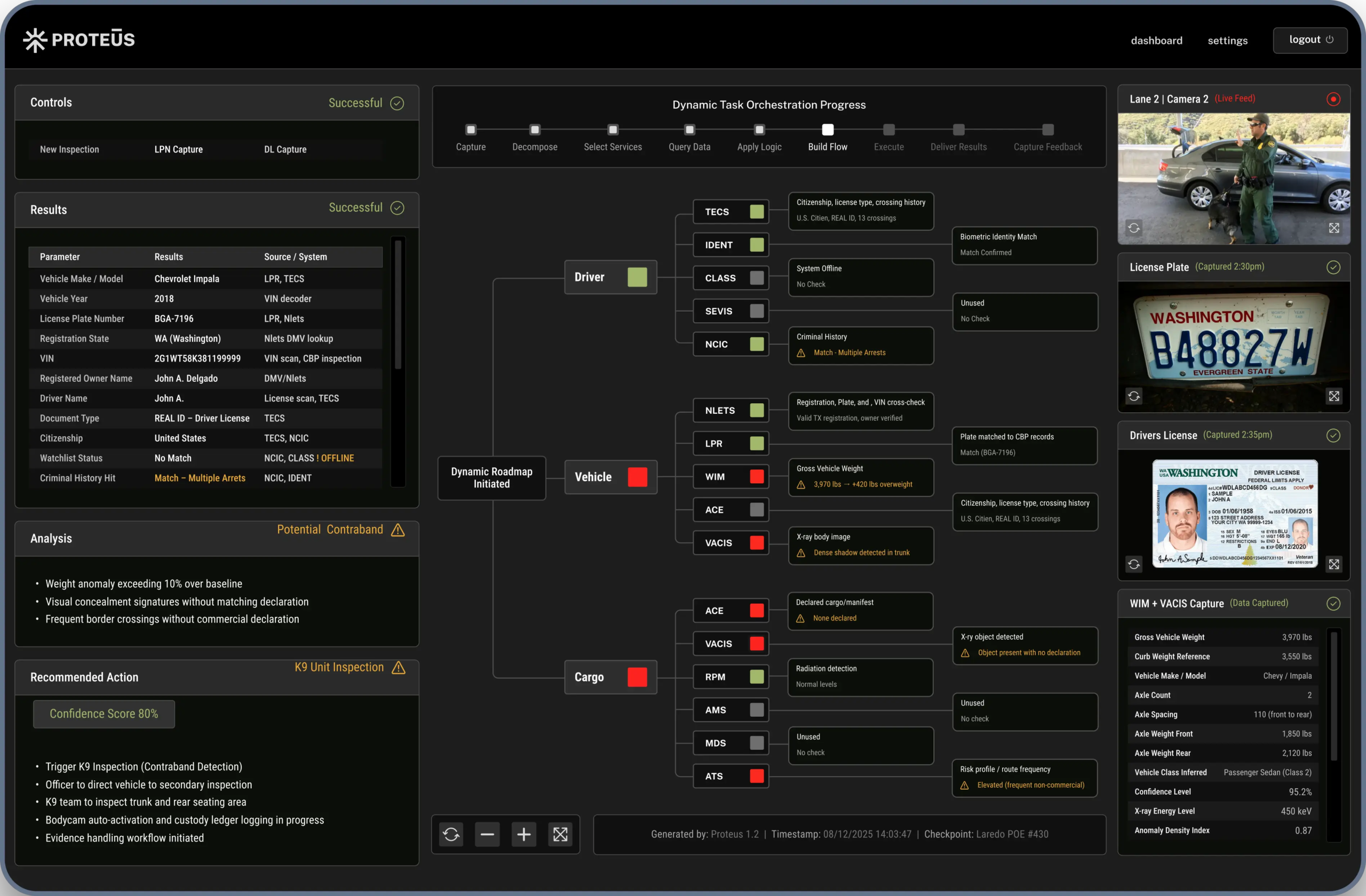Expand the Drivers License capture to fullscreen
Screen dimensions: 1366x896
tap(1334, 564)
